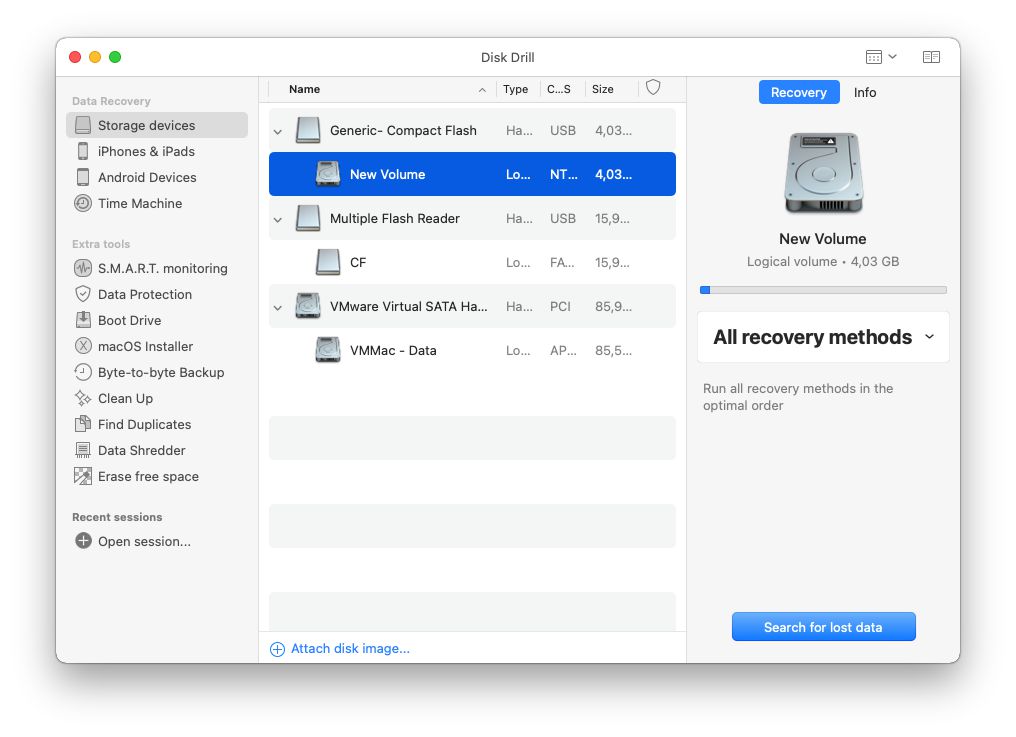This screenshot has height=737, width=1016.
Task: Open macOS Installer tool
Action: click(x=145, y=346)
